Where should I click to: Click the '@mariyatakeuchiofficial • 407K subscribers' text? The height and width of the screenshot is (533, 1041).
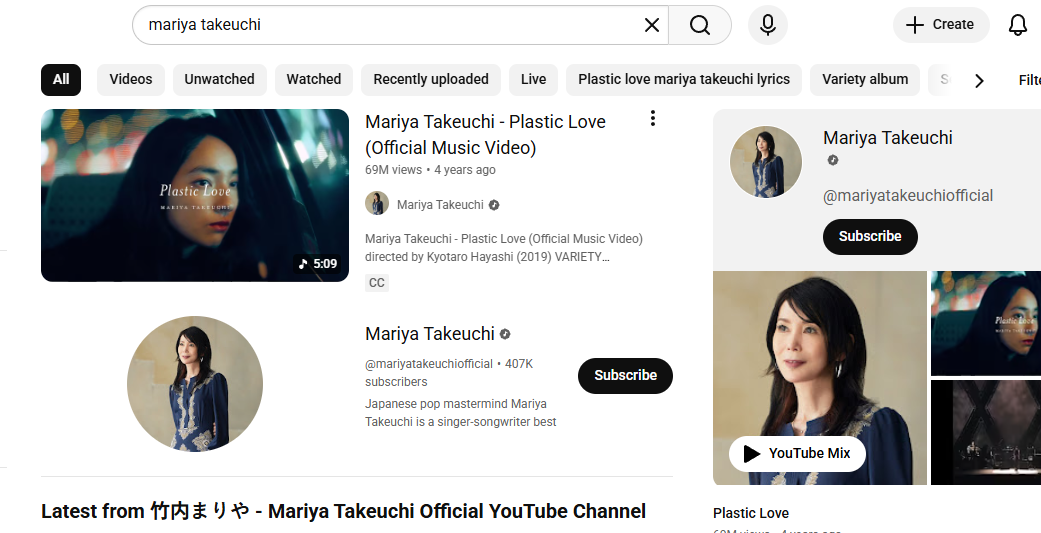[449, 373]
